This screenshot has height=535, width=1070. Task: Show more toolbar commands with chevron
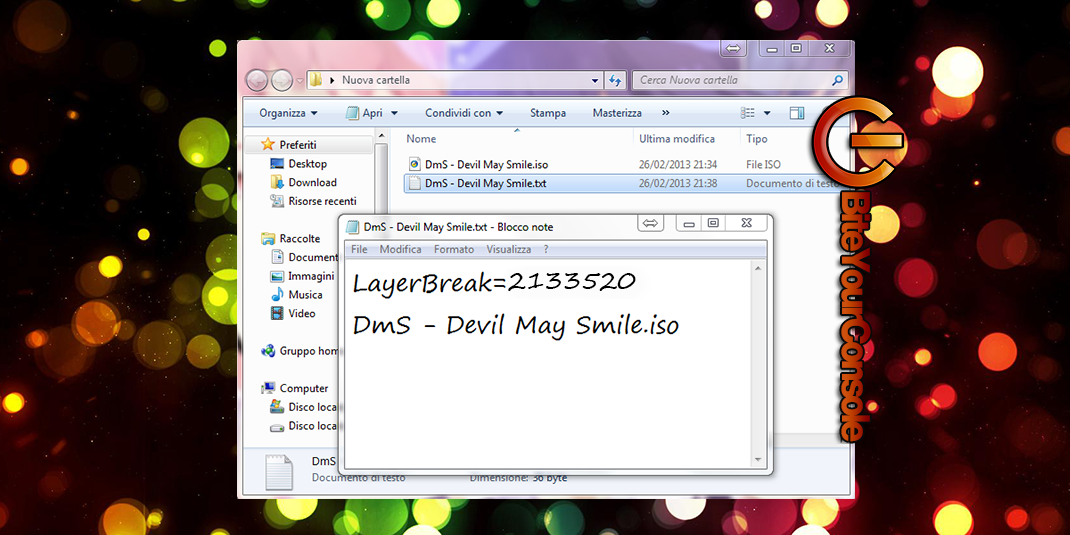[x=666, y=113]
